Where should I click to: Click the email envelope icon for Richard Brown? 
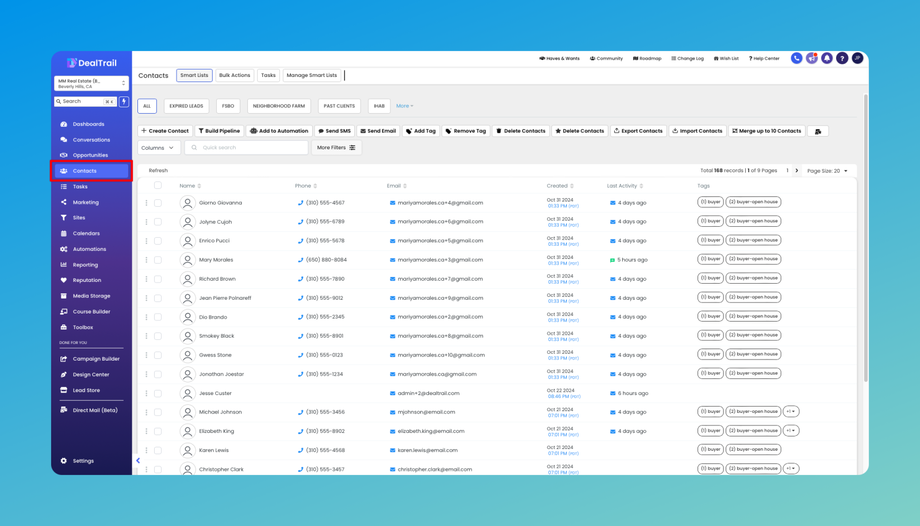[x=393, y=279]
